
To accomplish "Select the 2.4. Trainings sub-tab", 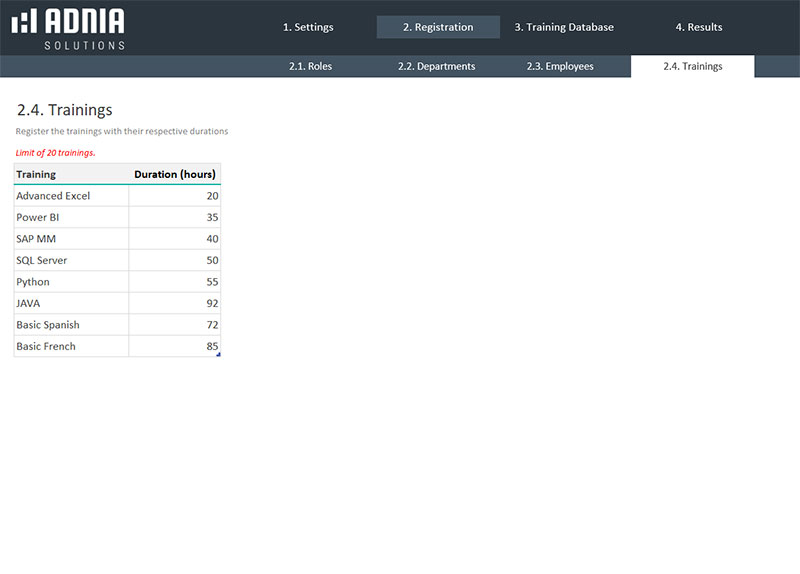I will pyautogui.click(x=693, y=66).
